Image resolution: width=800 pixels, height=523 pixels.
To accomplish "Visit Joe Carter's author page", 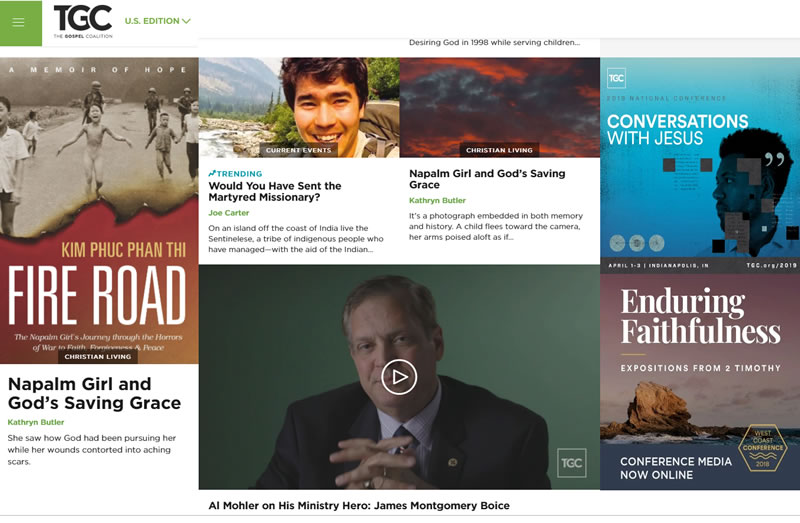I will pos(230,213).
